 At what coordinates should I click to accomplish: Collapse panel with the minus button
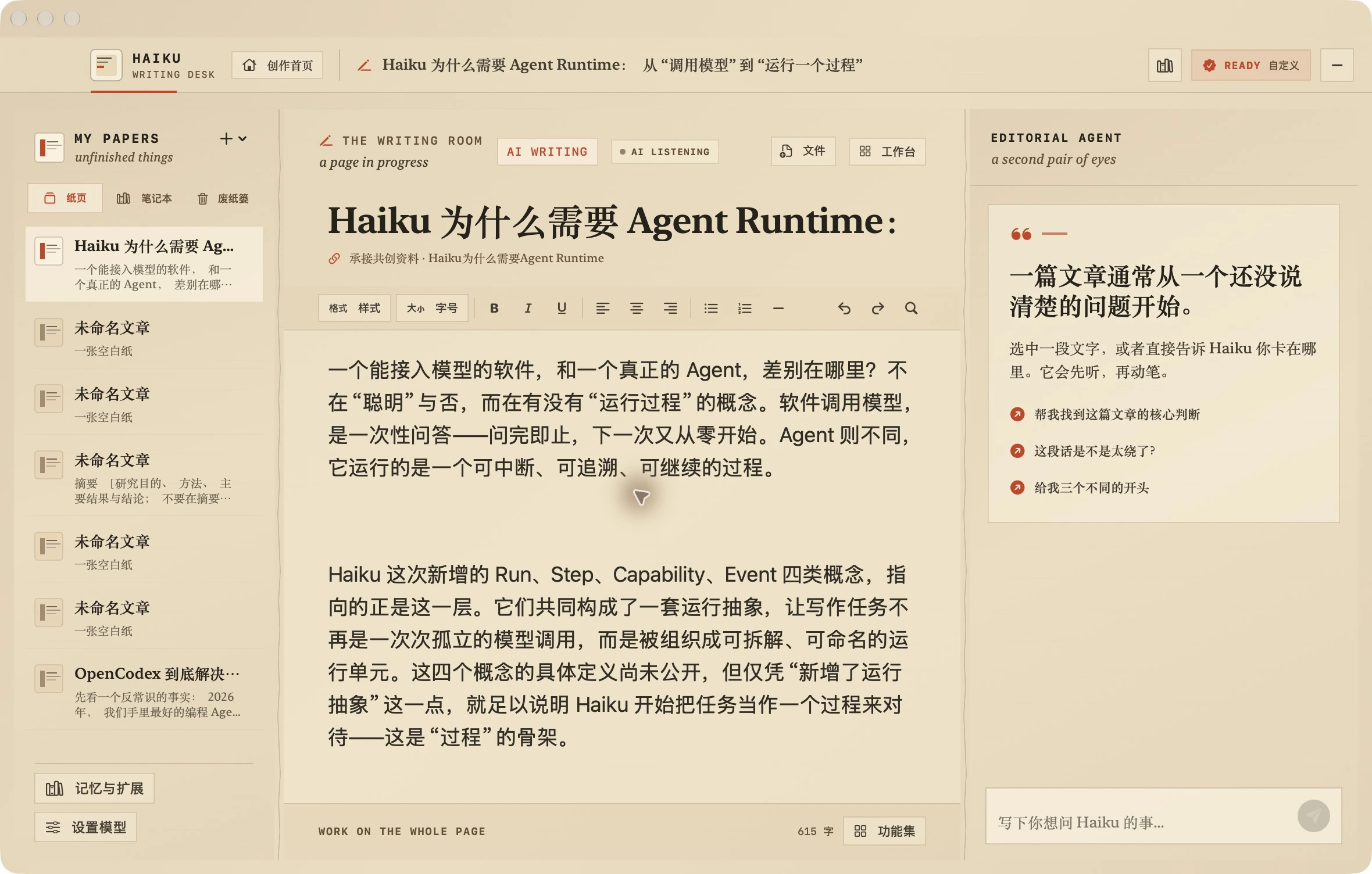tap(1337, 65)
